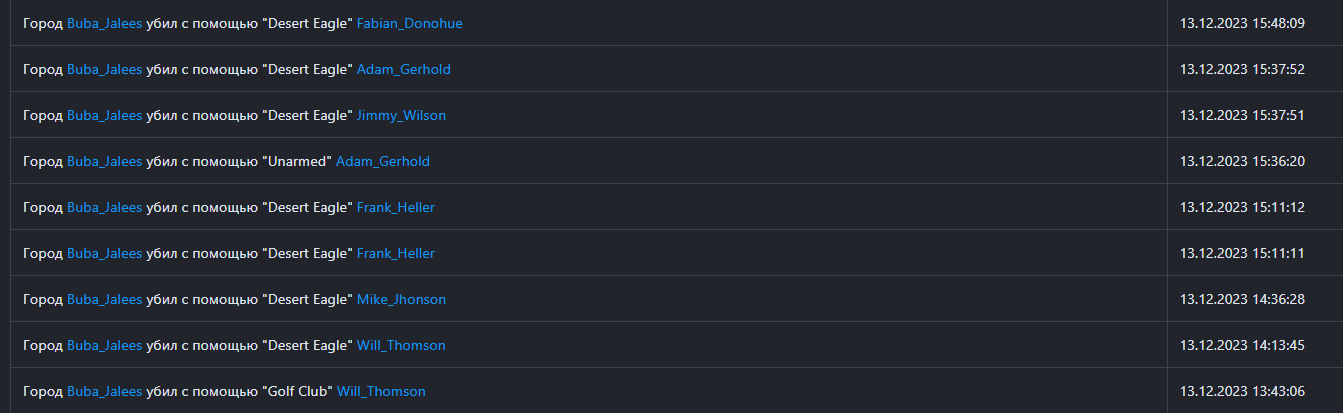
Task: Open Will_Thomson in the Golf Club row
Action: 380,391
